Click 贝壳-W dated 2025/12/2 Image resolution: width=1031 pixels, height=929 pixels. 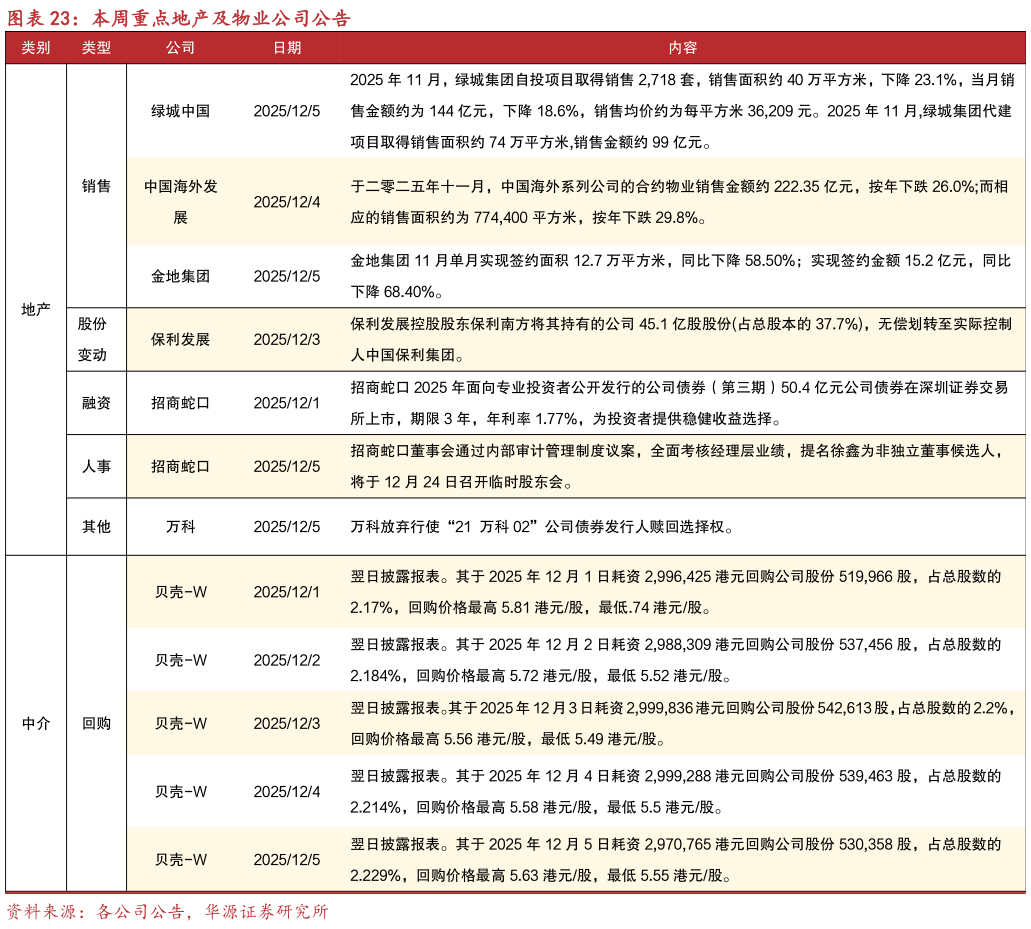click(x=180, y=660)
